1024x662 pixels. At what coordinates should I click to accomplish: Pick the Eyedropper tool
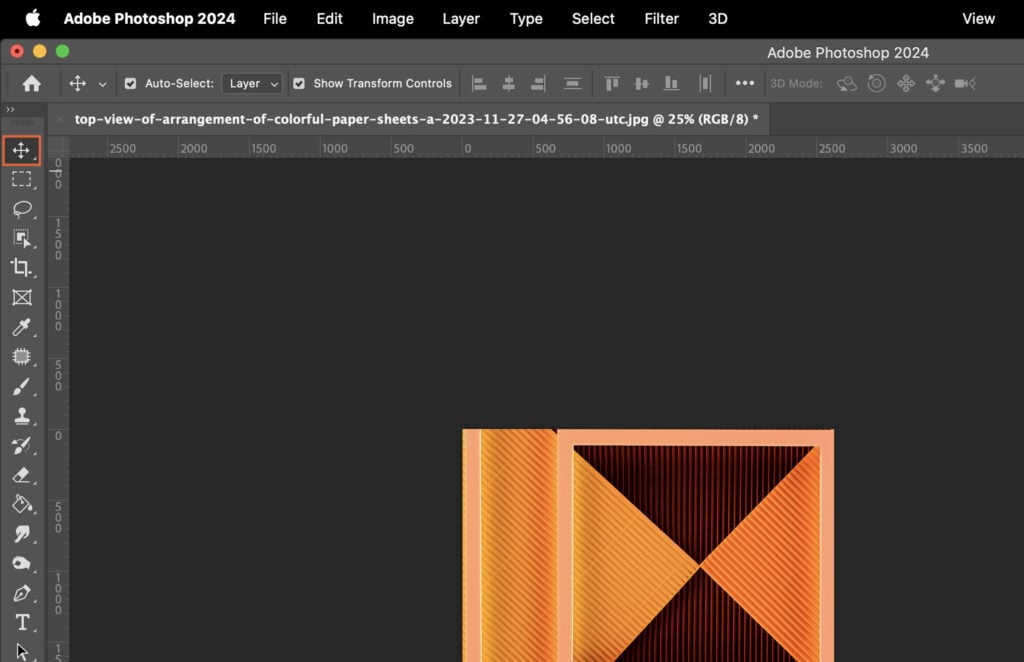pos(23,327)
